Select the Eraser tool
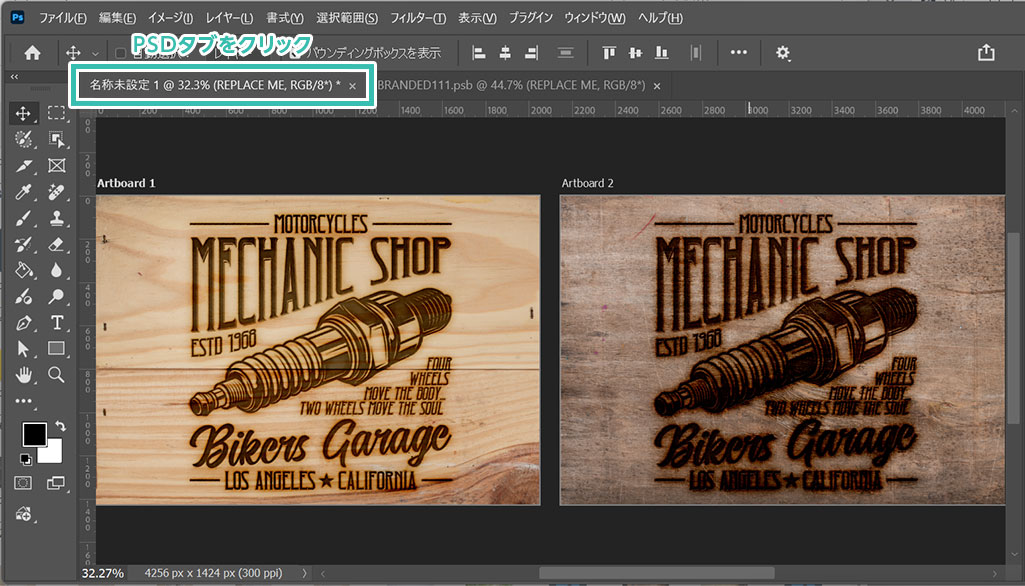 coord(57,244)
